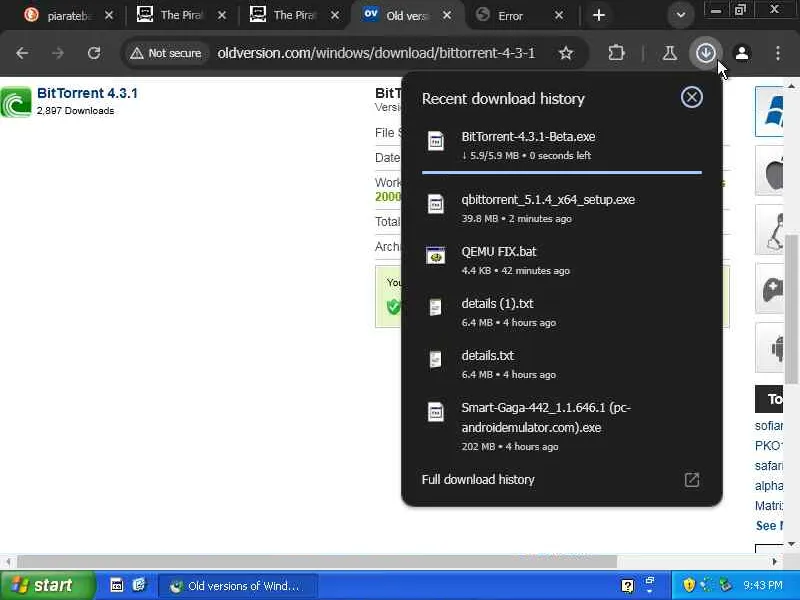Open a new tab with plus button
This screenshot has height=600, width=800.
click(x=598, y=15)
